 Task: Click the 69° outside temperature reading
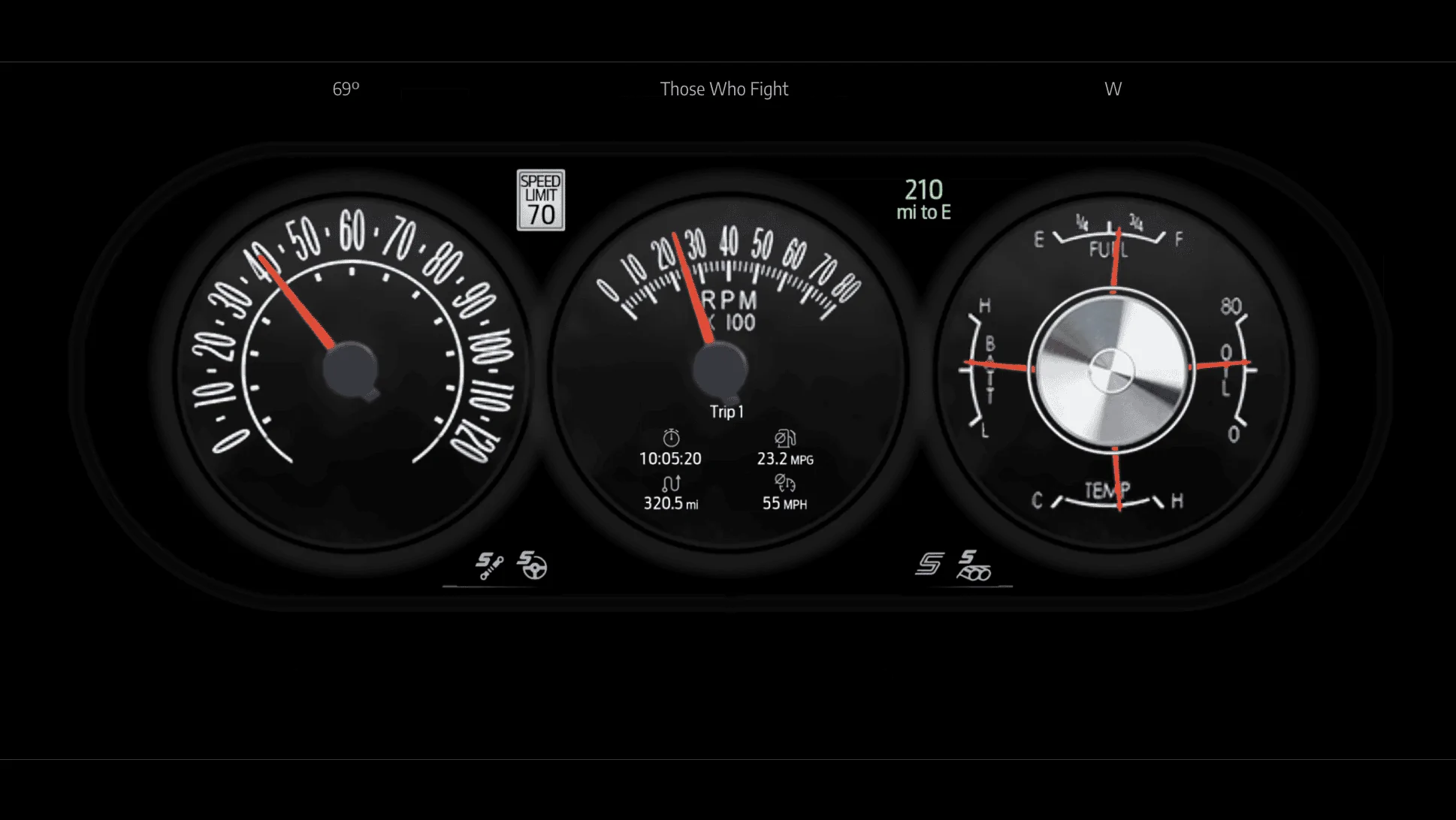346,89
